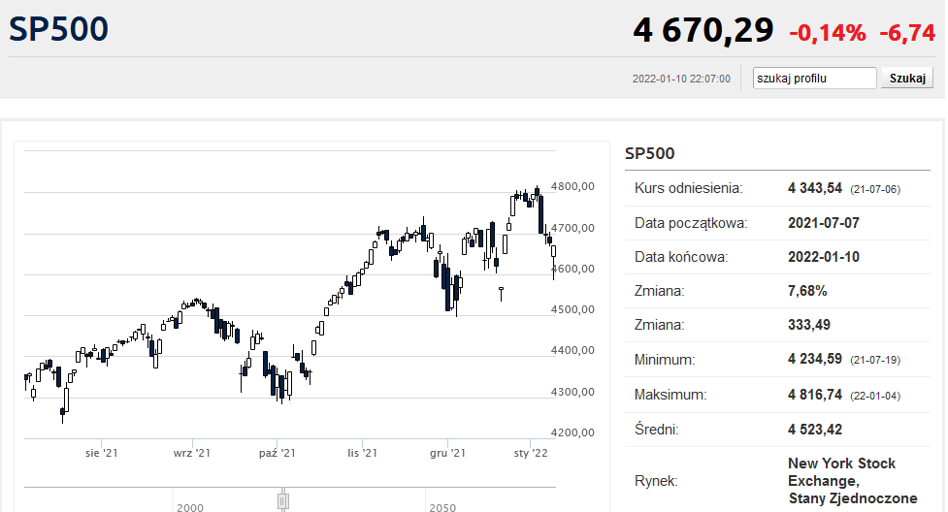This screenshot has width=948, height=512.
Task: Select the "paź '21" month on chart axis
Action: (x=277, y=454)
